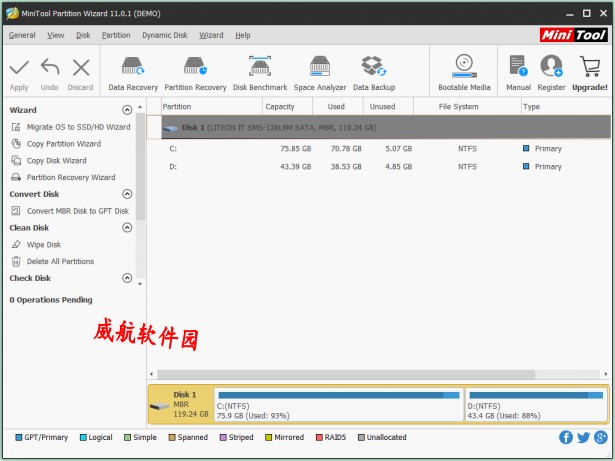615x461 pixels.
Task: Click the Apply checkmark icon
Action: (19, 67)
